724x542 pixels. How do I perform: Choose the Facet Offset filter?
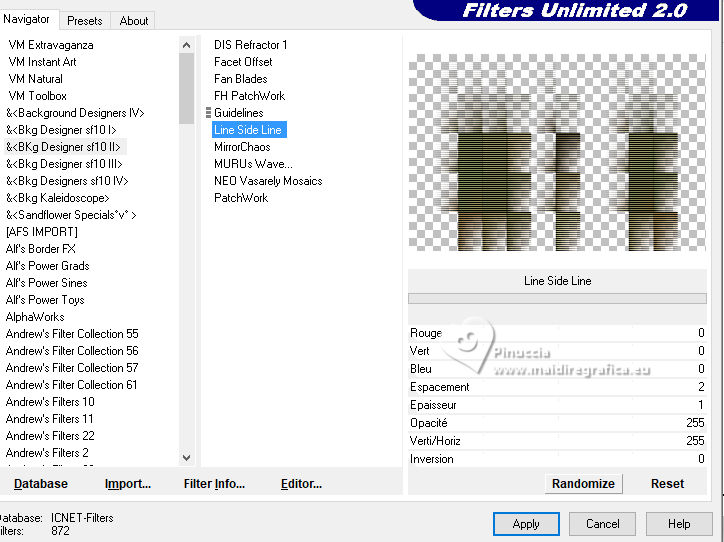243,62
